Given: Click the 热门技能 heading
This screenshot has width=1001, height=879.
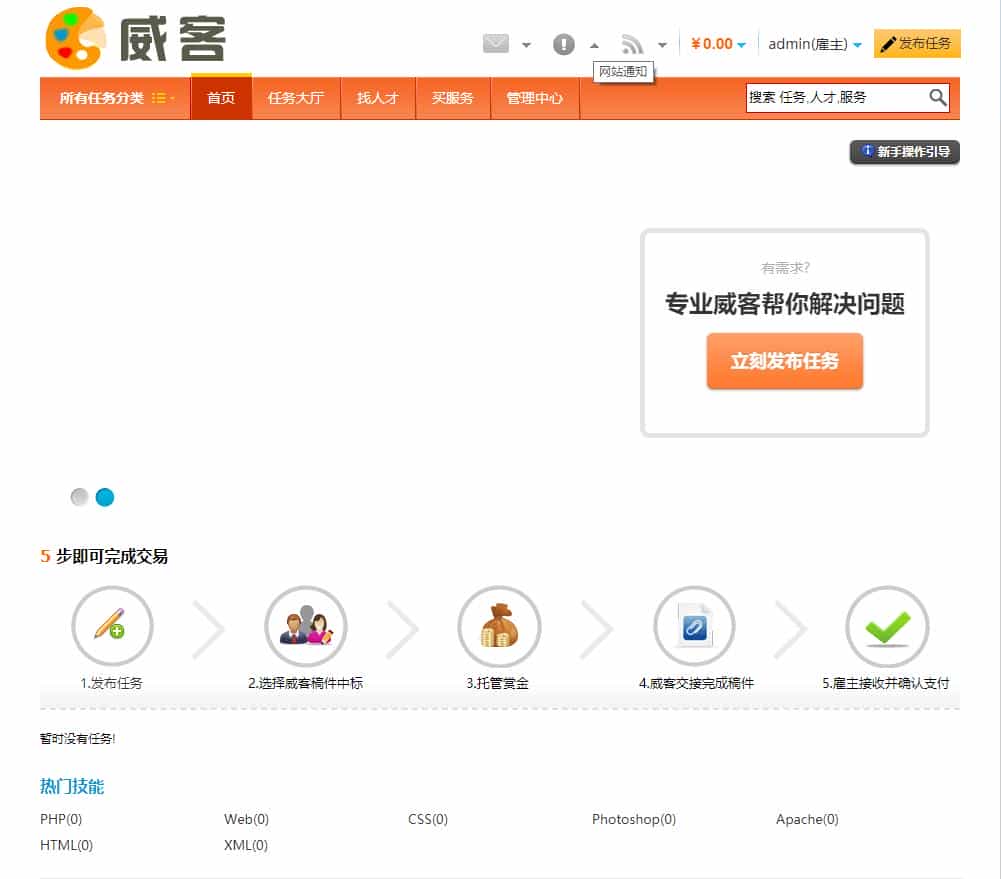Looking at the screenshot, I should 72,786.
